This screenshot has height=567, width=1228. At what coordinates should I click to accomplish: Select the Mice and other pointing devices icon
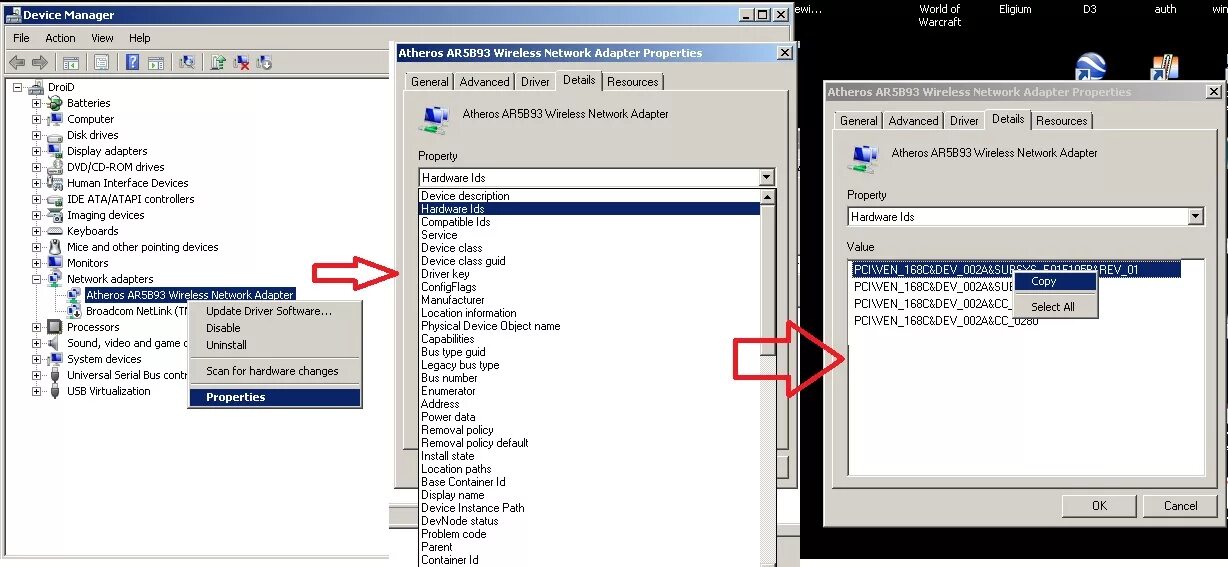(x=56, y=247)
